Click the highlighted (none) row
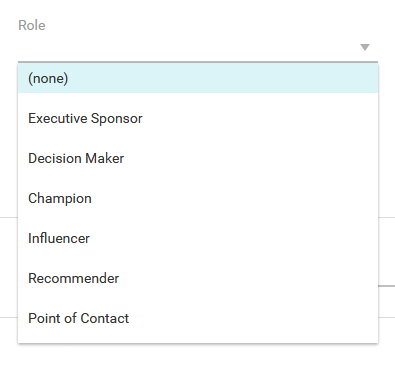Image resolution: width=395 pixels, height=366 pixels. [x=198, y=78]
